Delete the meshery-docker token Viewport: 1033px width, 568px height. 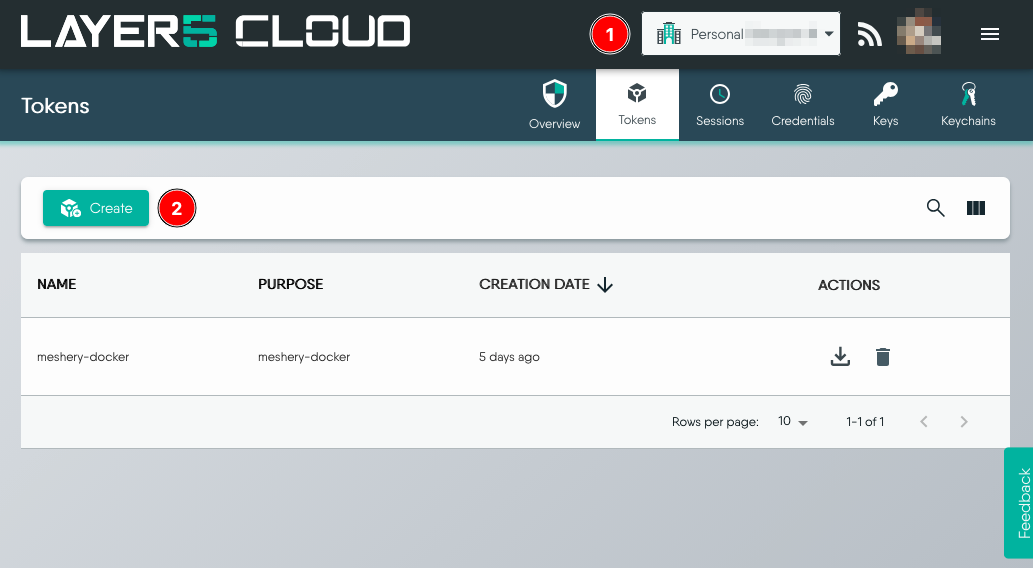click(882, 357)
